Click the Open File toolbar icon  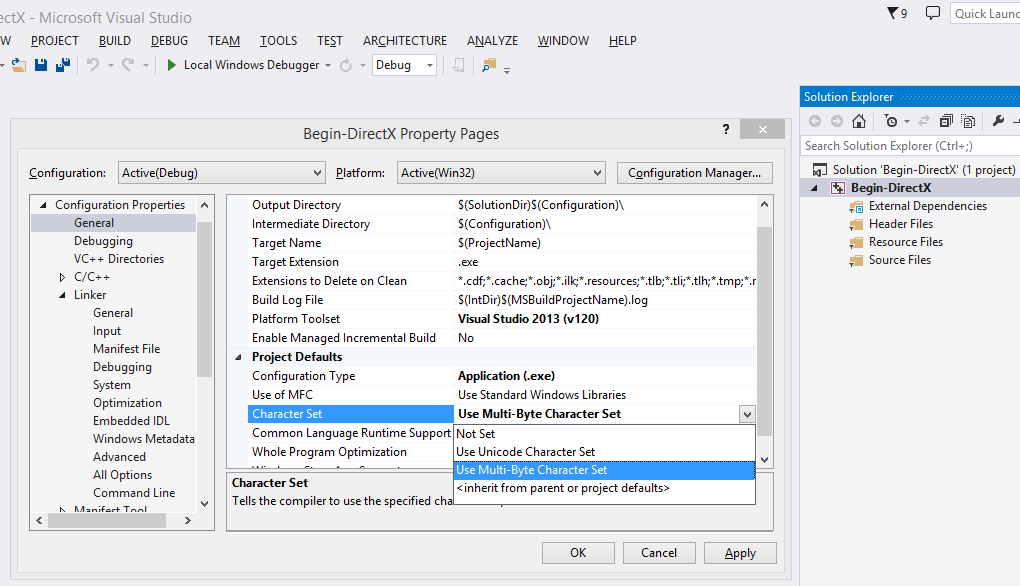(19, 65)
